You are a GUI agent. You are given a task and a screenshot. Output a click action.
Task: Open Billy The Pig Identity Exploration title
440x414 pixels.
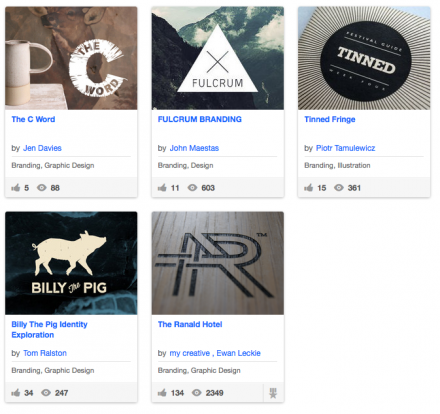pyautogui.click(x=49, y=330)
